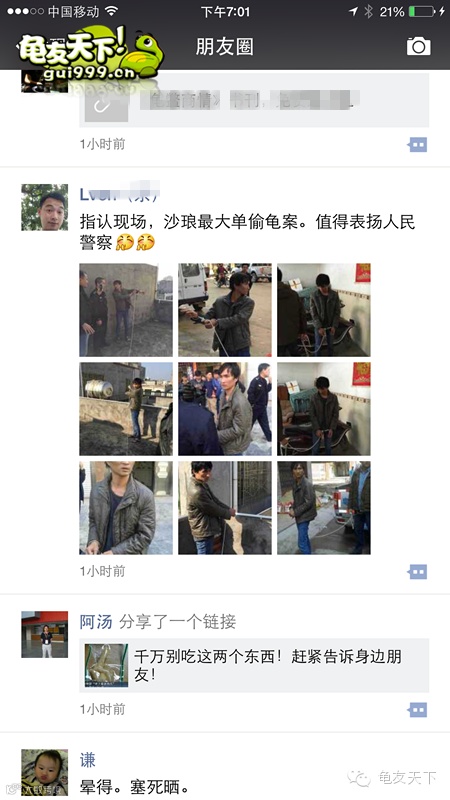The image size is (450, 800).
Task: Open photo with the rooftop water tank
Action: pos(126,409)
